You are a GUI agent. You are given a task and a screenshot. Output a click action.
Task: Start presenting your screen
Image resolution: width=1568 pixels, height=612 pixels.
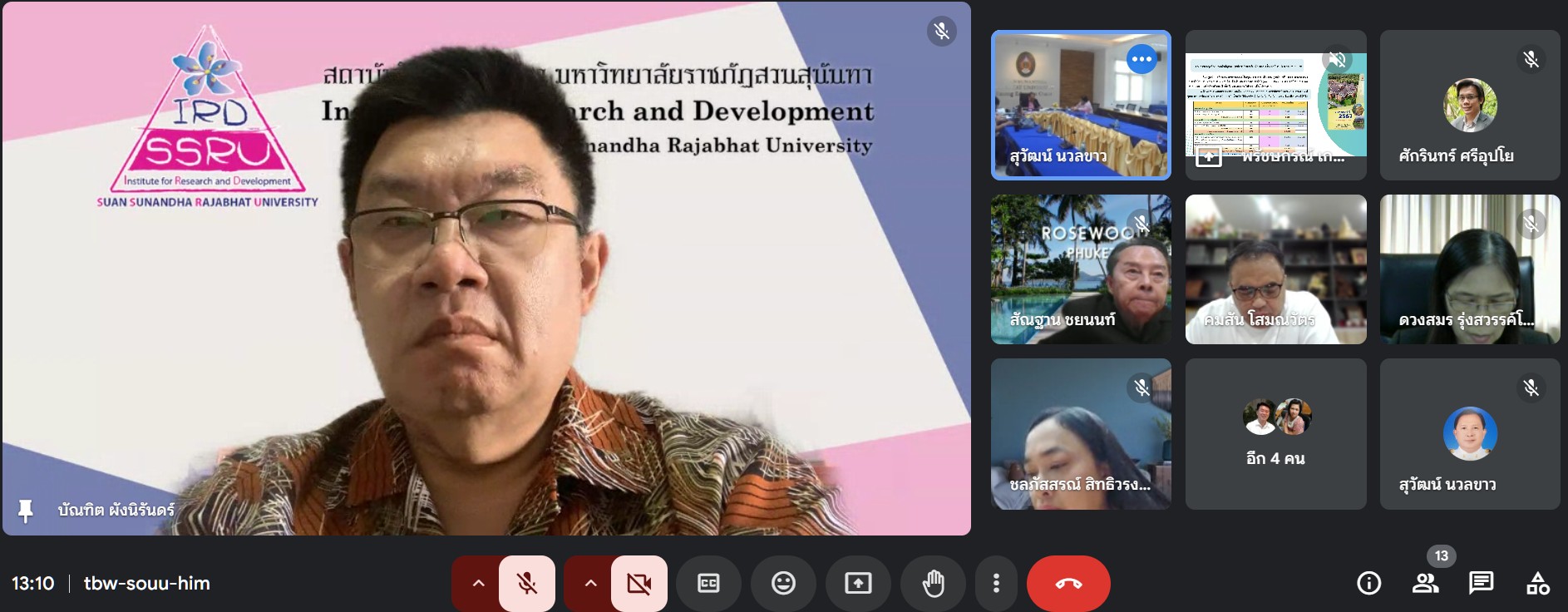click(x=858, y=584)
